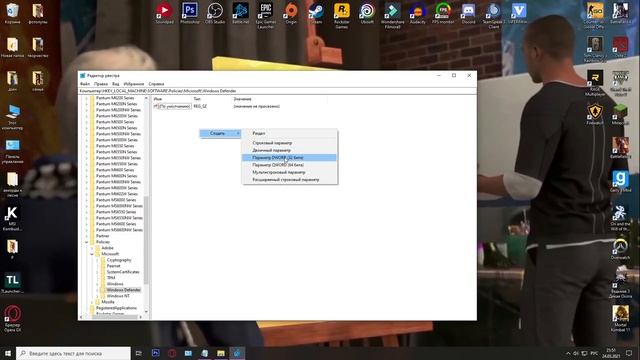Choose Параметр QWORD (64 бита) entry
This screenshot has width=640, height=360.
click(x=289, y=165)
